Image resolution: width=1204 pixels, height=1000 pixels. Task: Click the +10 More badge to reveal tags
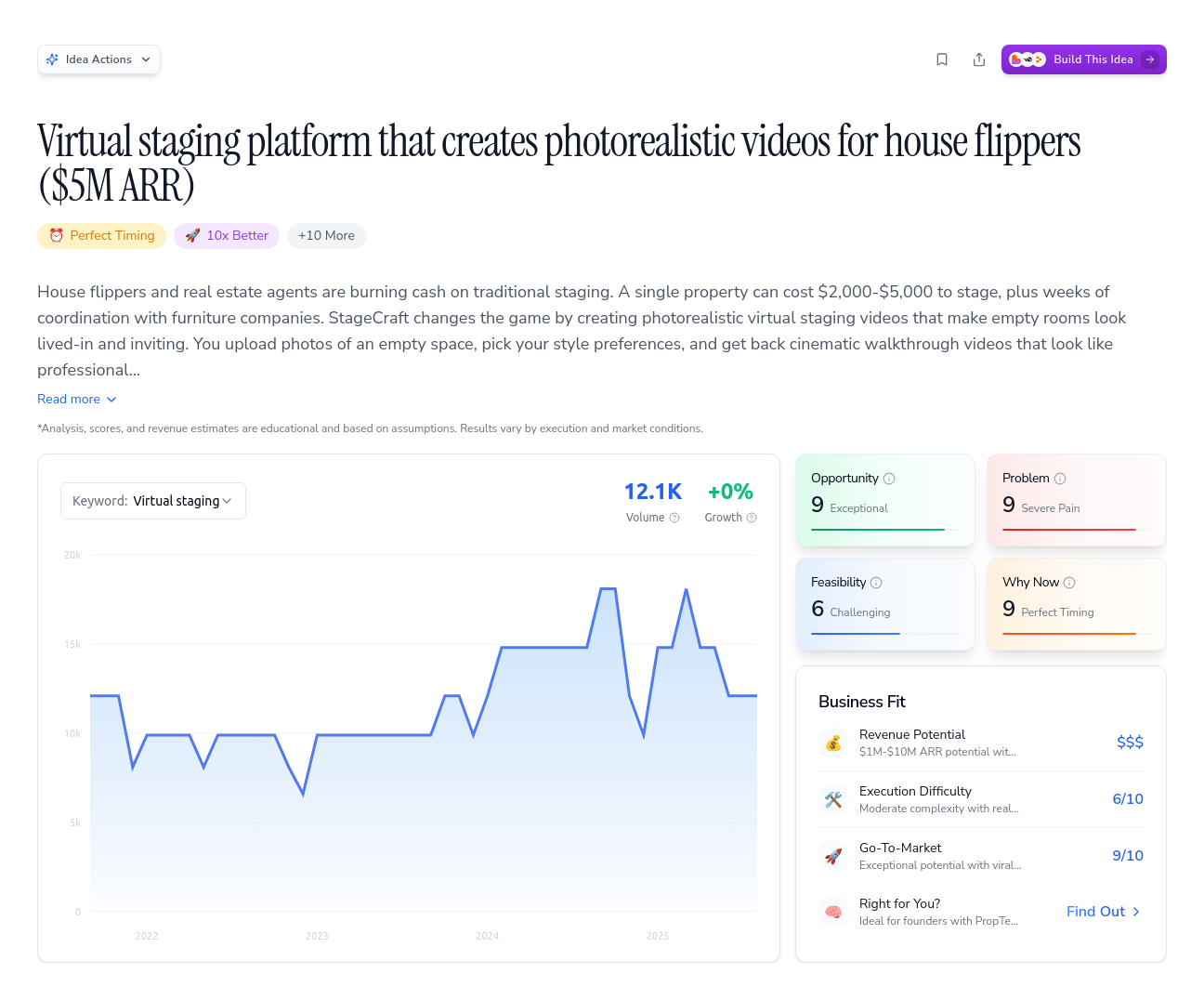(x=326, y=235)
